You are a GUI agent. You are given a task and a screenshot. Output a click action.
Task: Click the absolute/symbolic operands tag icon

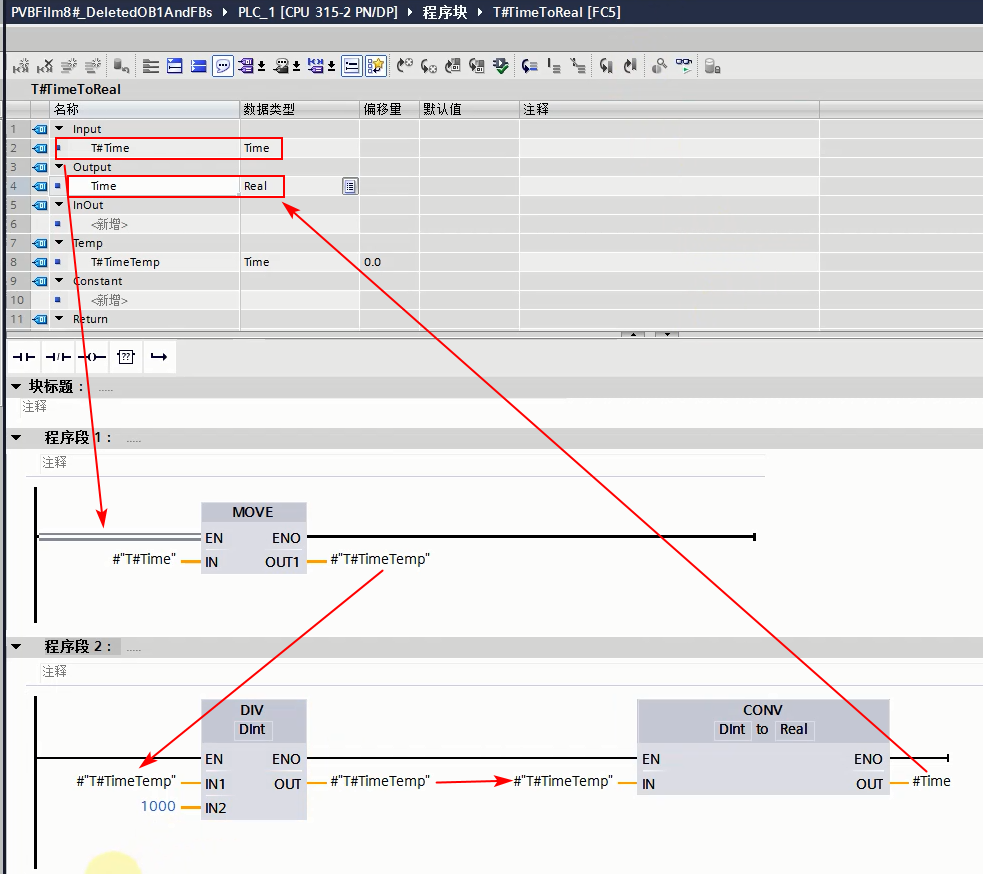(x=246, y=66)
